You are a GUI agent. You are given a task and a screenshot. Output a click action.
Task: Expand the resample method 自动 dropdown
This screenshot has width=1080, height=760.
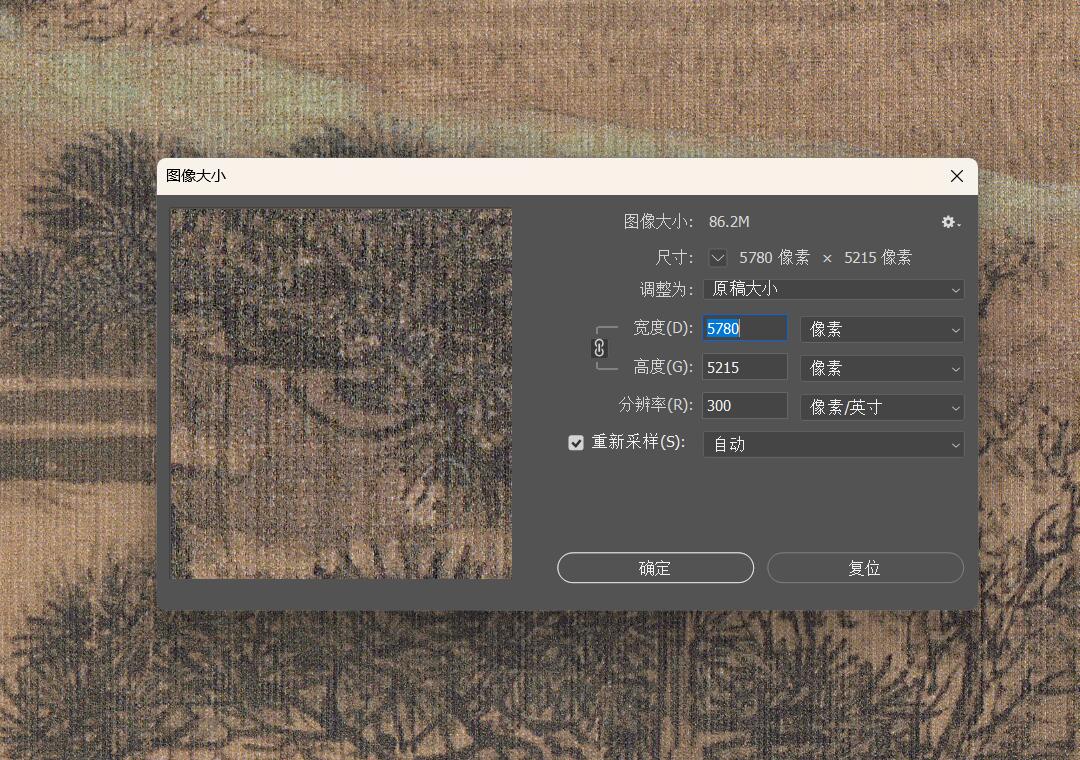point(833,444)
